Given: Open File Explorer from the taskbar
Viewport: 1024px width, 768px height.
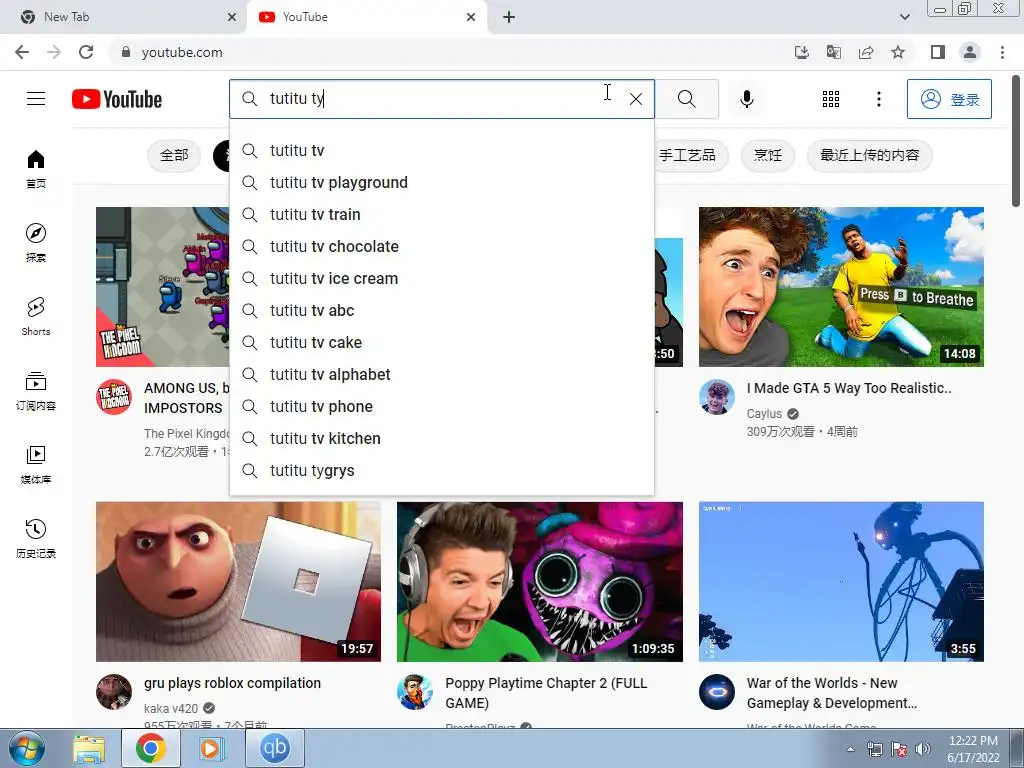Looking at the screenshot, I should (89, 748).
